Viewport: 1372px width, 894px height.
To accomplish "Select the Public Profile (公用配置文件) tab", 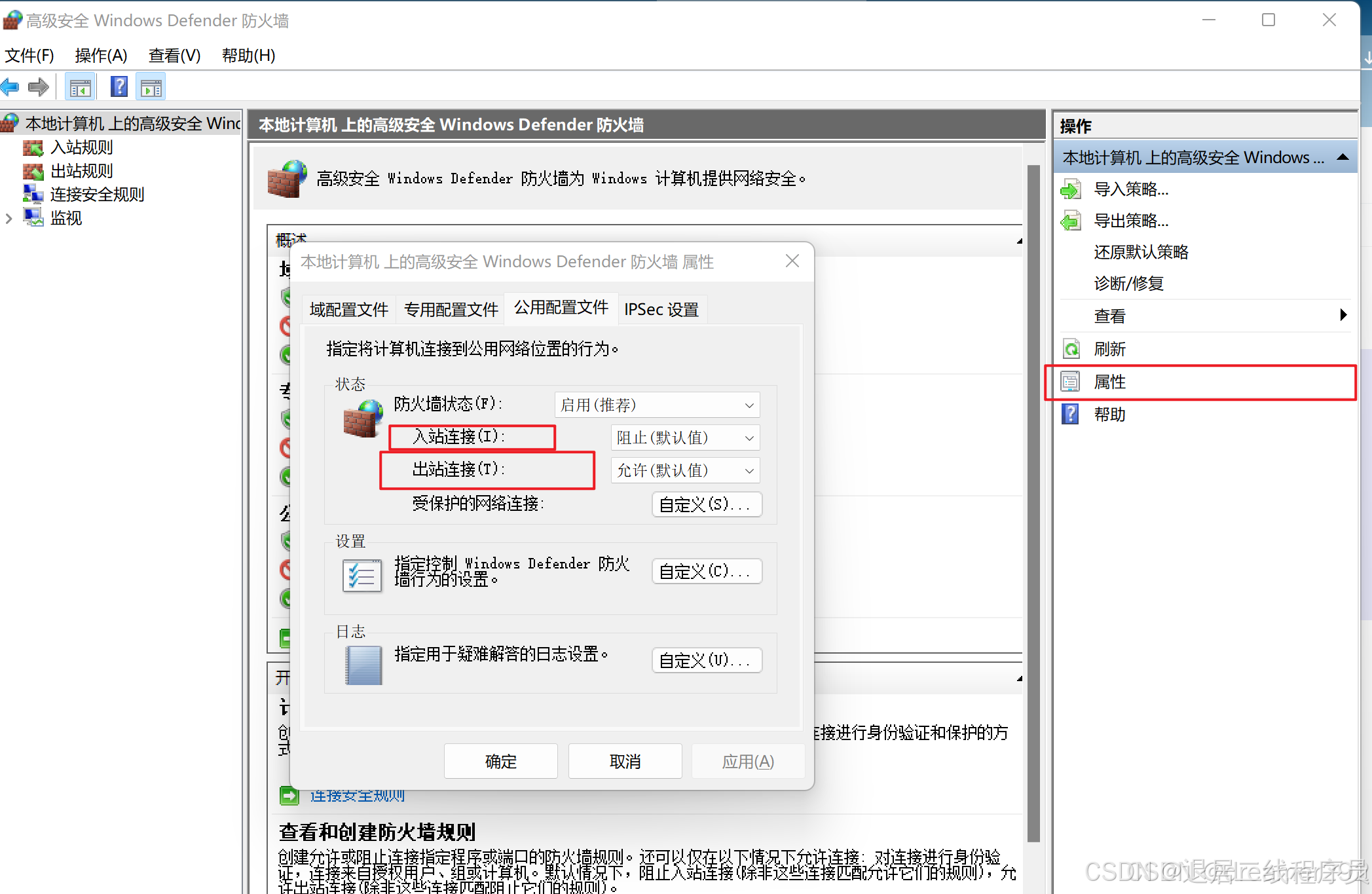I will click(561, 308).
